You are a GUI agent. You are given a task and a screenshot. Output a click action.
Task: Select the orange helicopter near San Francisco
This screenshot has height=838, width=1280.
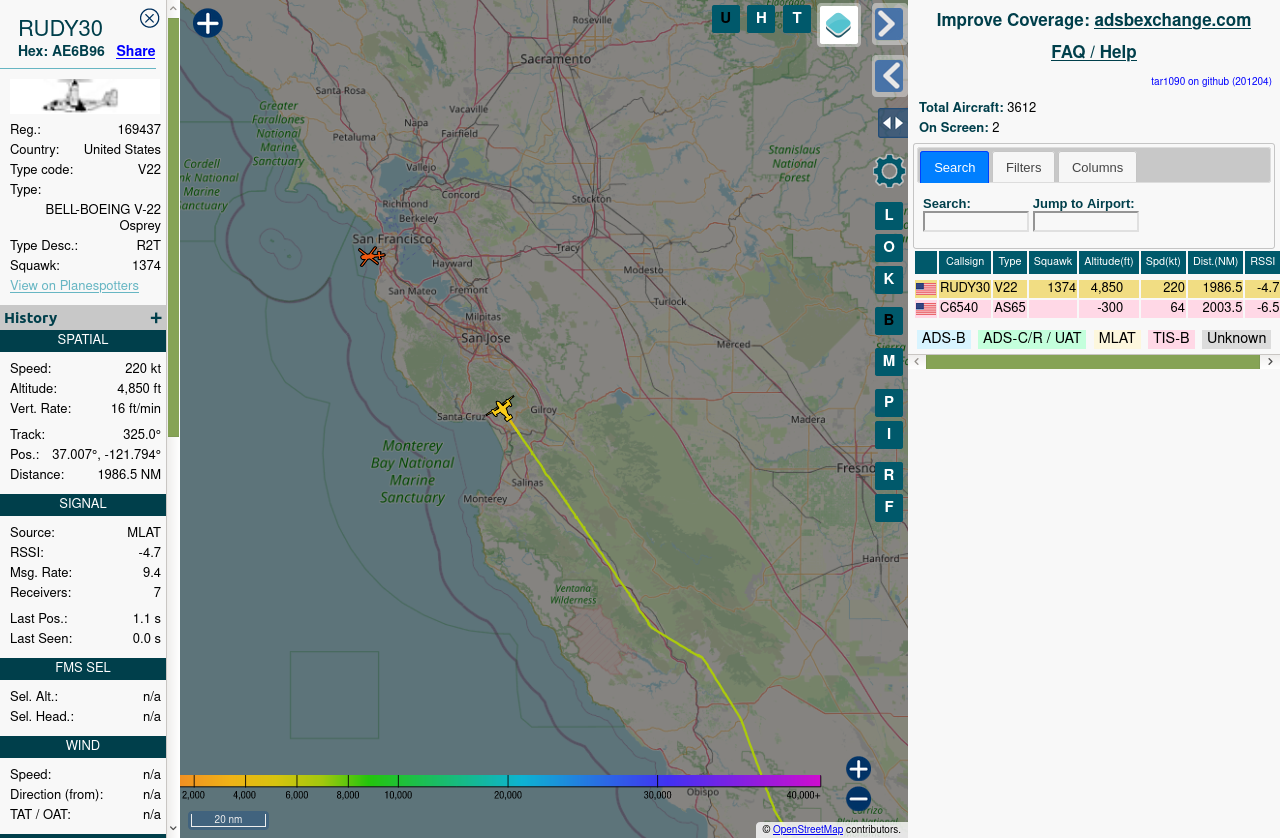371,257
